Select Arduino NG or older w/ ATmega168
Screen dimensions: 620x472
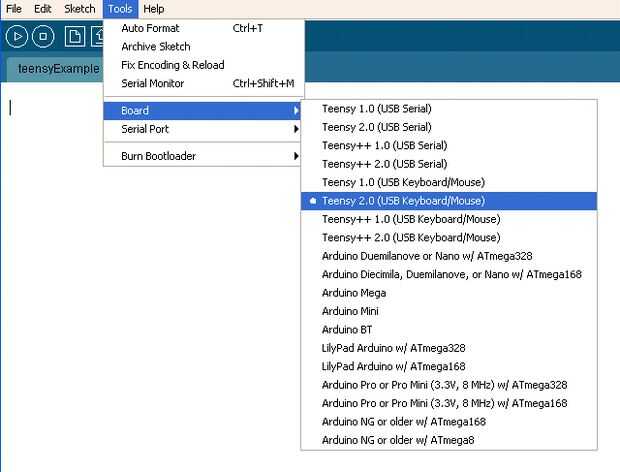click(x=449, y=422)
